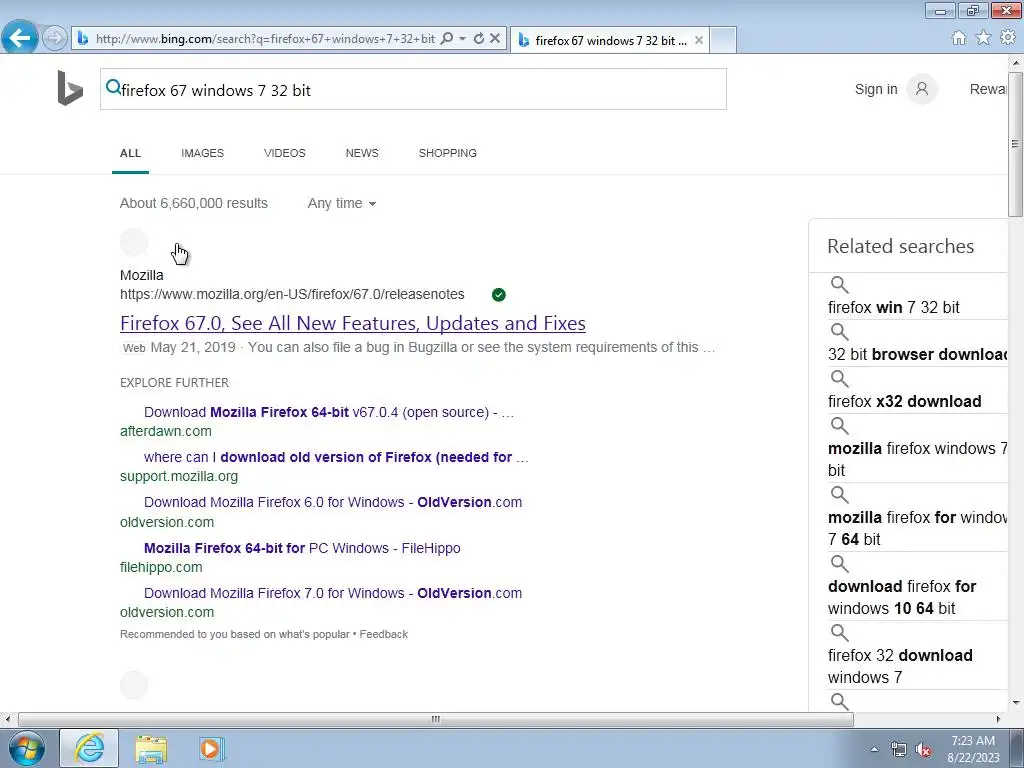Click magnifier icon beside 'firefox x32 download'
This screenshot has width=1024, height=768.
tap(839, 379)
